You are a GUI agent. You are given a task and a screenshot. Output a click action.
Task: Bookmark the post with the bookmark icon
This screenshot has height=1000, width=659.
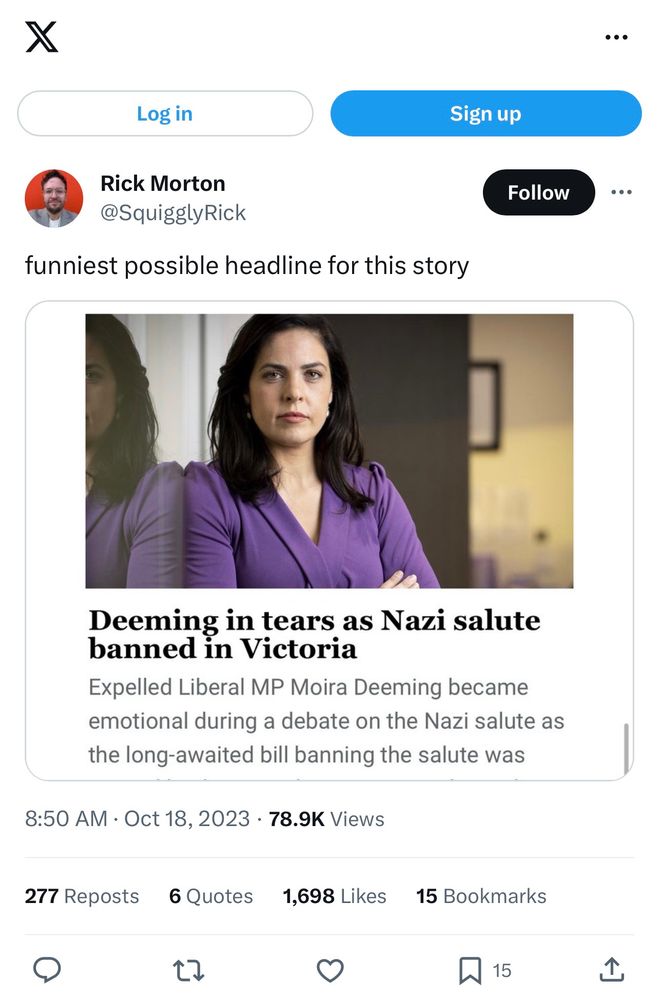470,970
